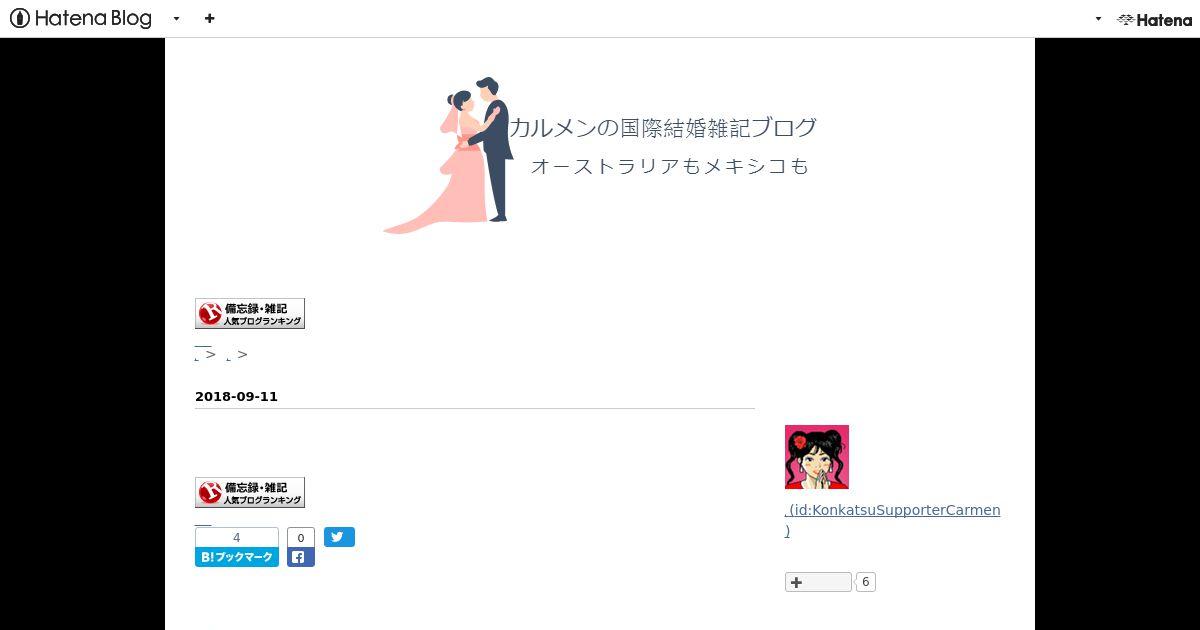Open the dropdown arrow beside Hatena Blog
Image resolution: width=1200 pixels, height=630 pixels.
click(177, 18)
